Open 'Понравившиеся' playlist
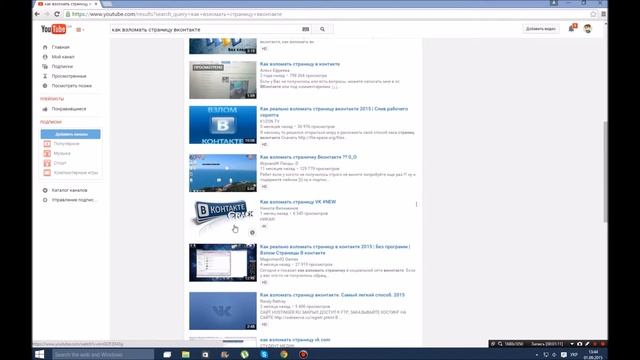 pos(69,109)
